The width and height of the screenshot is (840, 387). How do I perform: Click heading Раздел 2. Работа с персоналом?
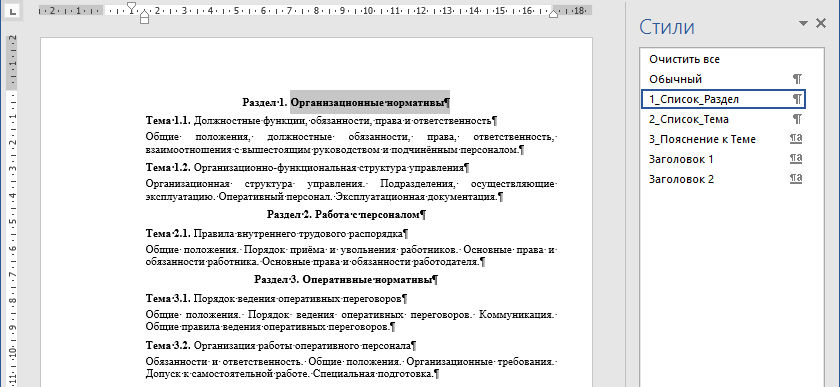coord(346,215)
